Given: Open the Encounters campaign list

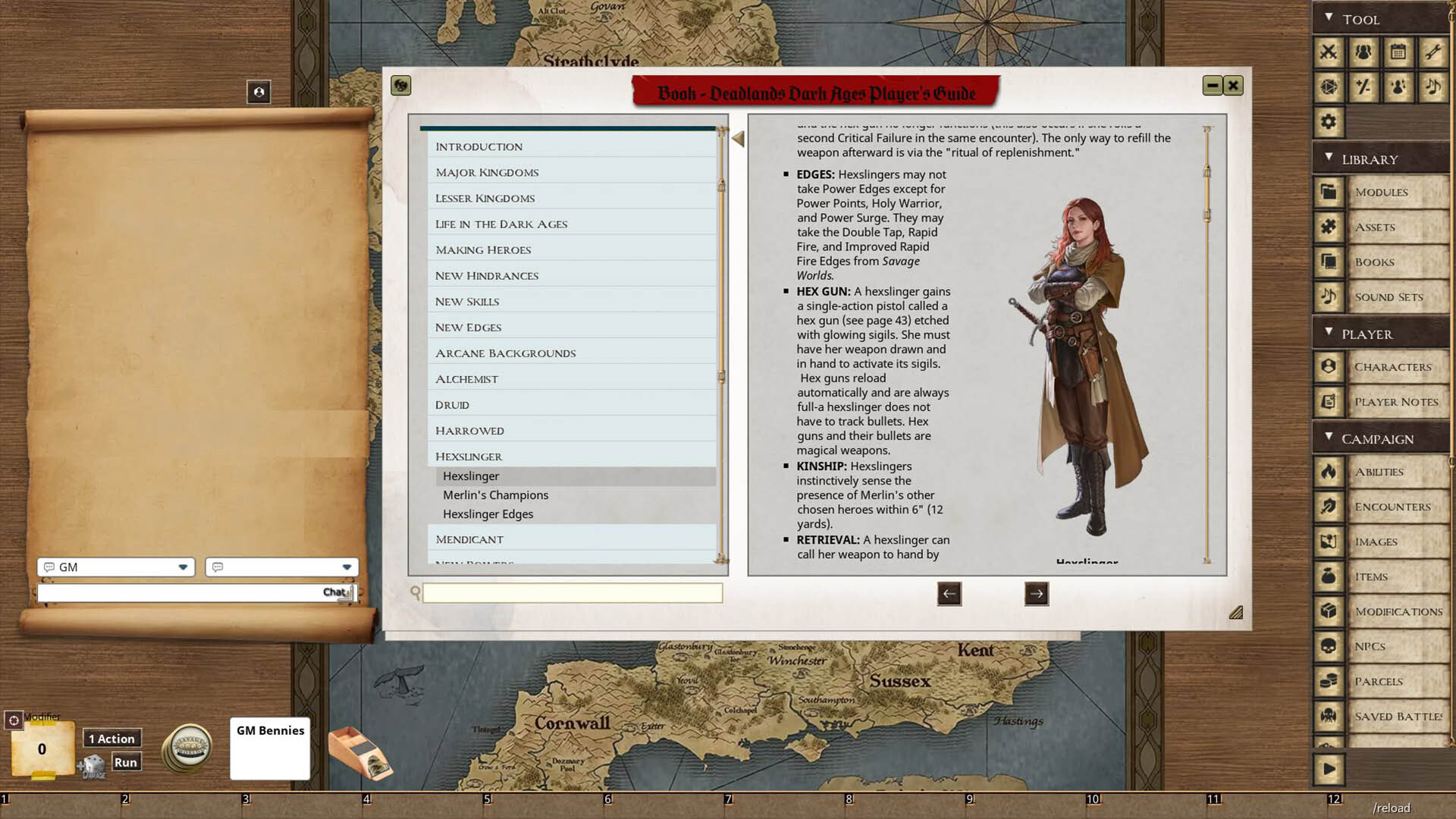Looking at the screenshot, I should (x=1392, y=507).
